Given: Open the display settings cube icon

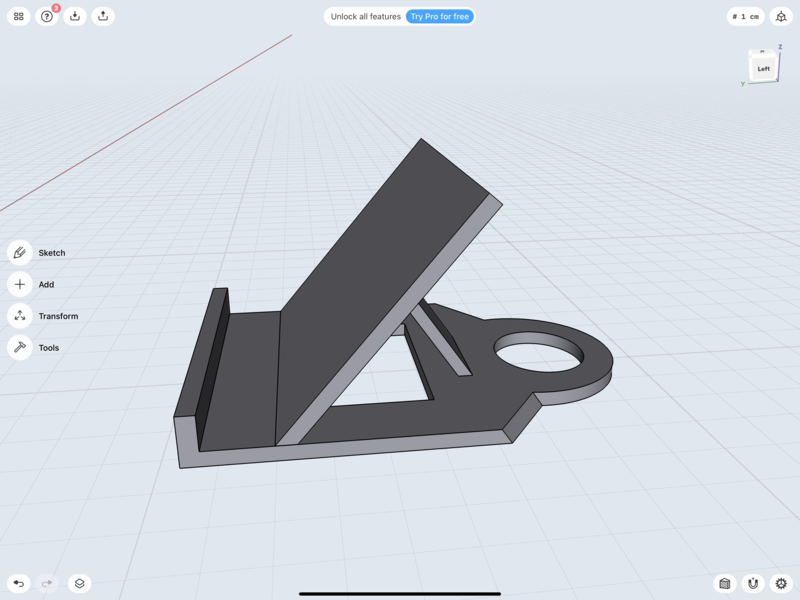Looking at the screenshot, I should pos(727,583).
